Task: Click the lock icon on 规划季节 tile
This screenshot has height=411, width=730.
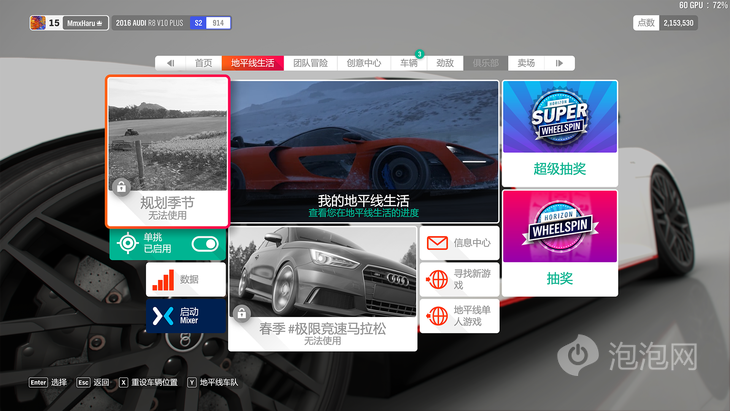Action: (122, 187)
